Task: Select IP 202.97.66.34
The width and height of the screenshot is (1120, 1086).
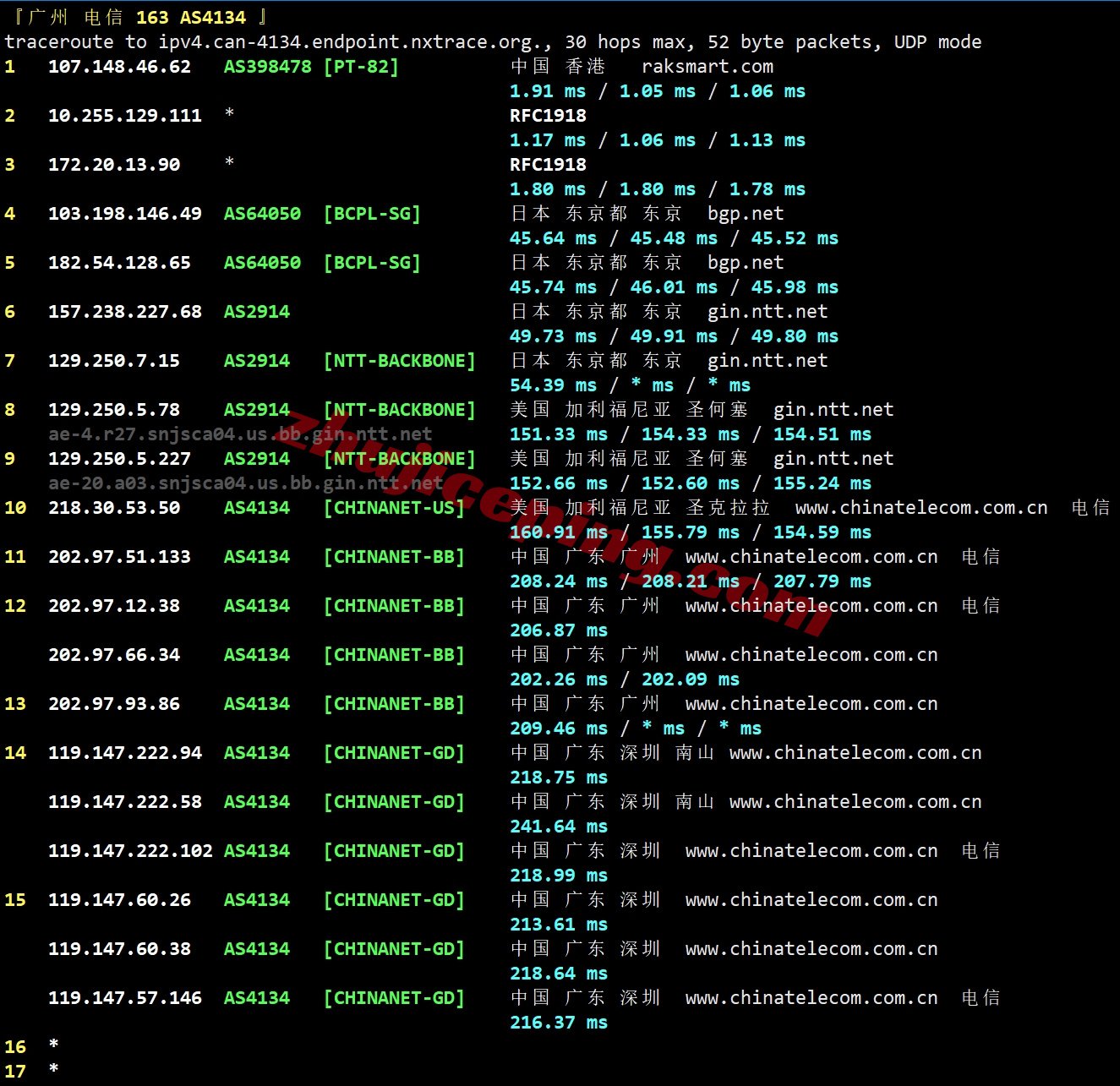Action: 114,655
